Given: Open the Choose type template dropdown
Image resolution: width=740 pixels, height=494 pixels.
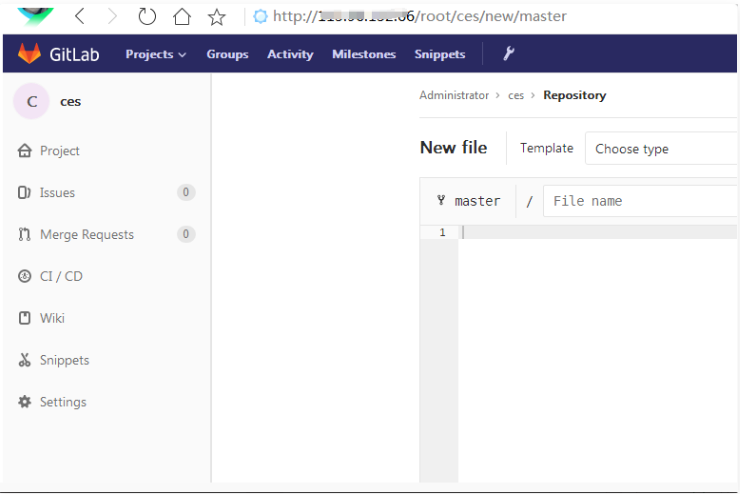Looking at the screenshot, I should (660, 149).
